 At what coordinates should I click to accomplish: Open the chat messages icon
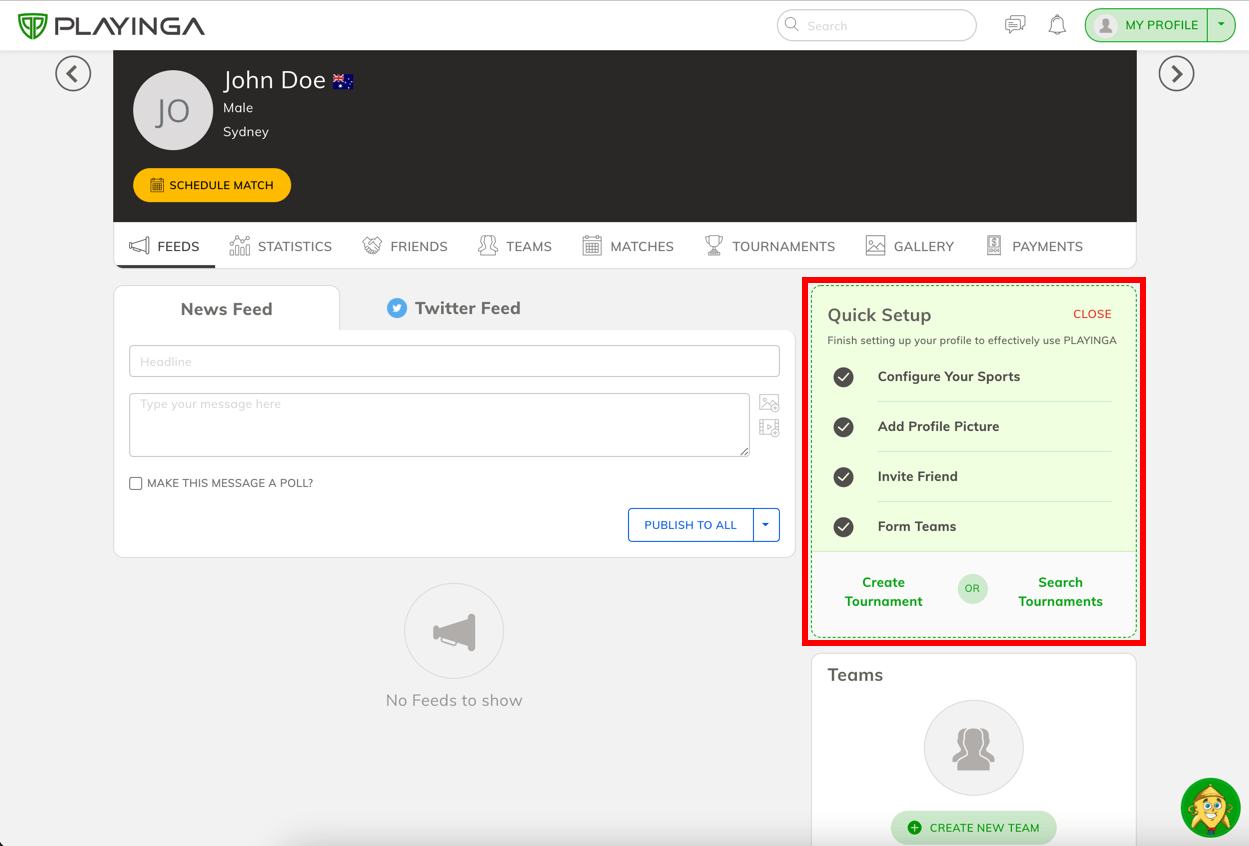[x=1015, y=25]
